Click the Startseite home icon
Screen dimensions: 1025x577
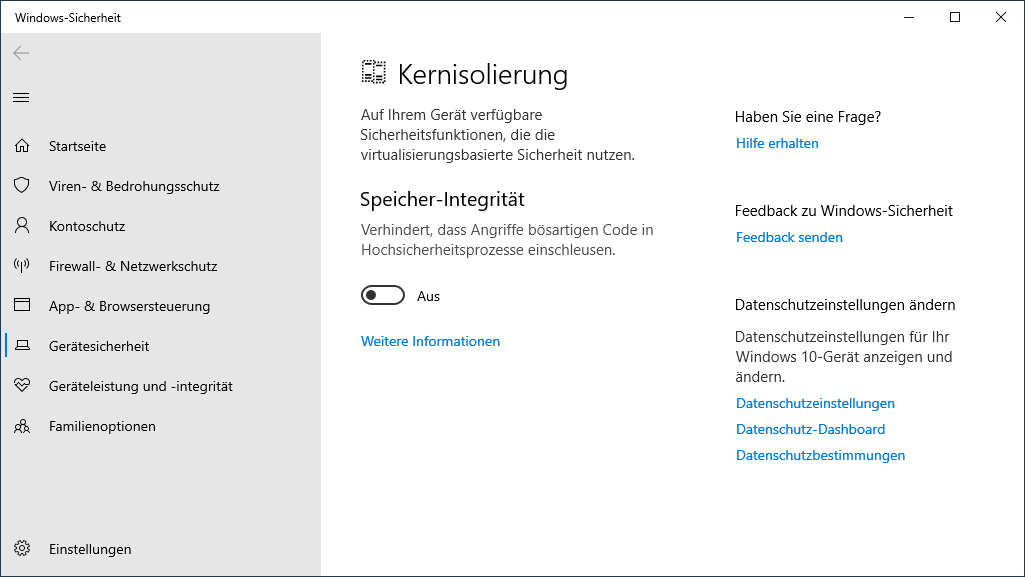click(21, 146)
